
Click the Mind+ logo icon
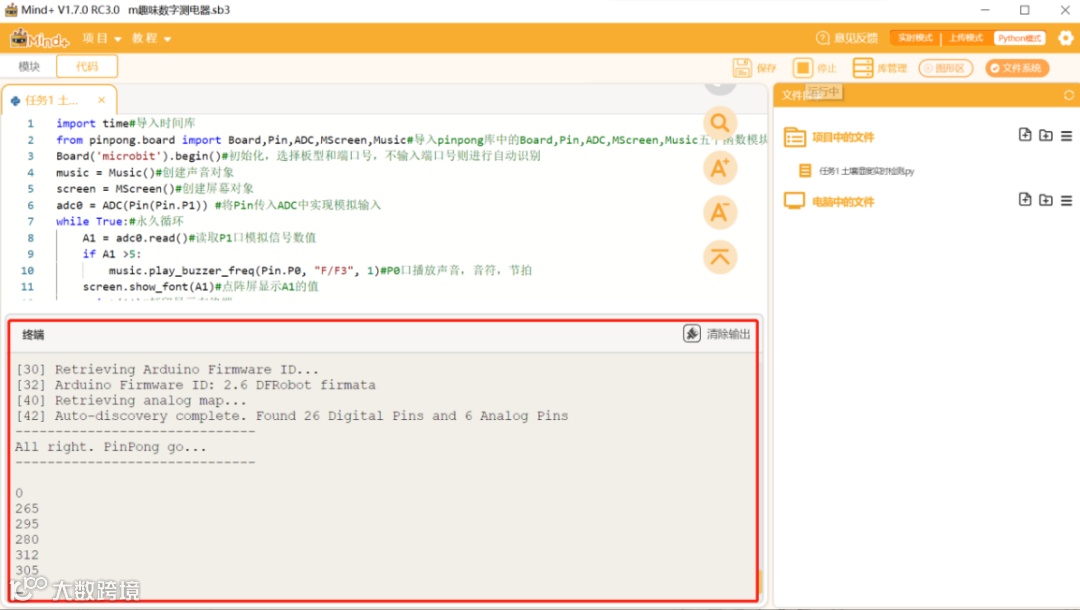pos(39,39)
